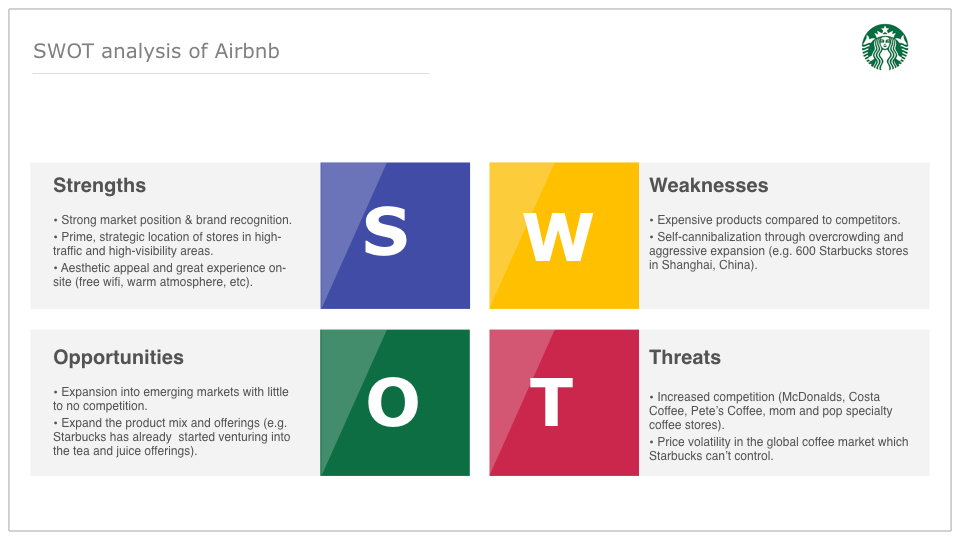
Task: Click the horizontal line under the title
Action: (x=231, y=73)
